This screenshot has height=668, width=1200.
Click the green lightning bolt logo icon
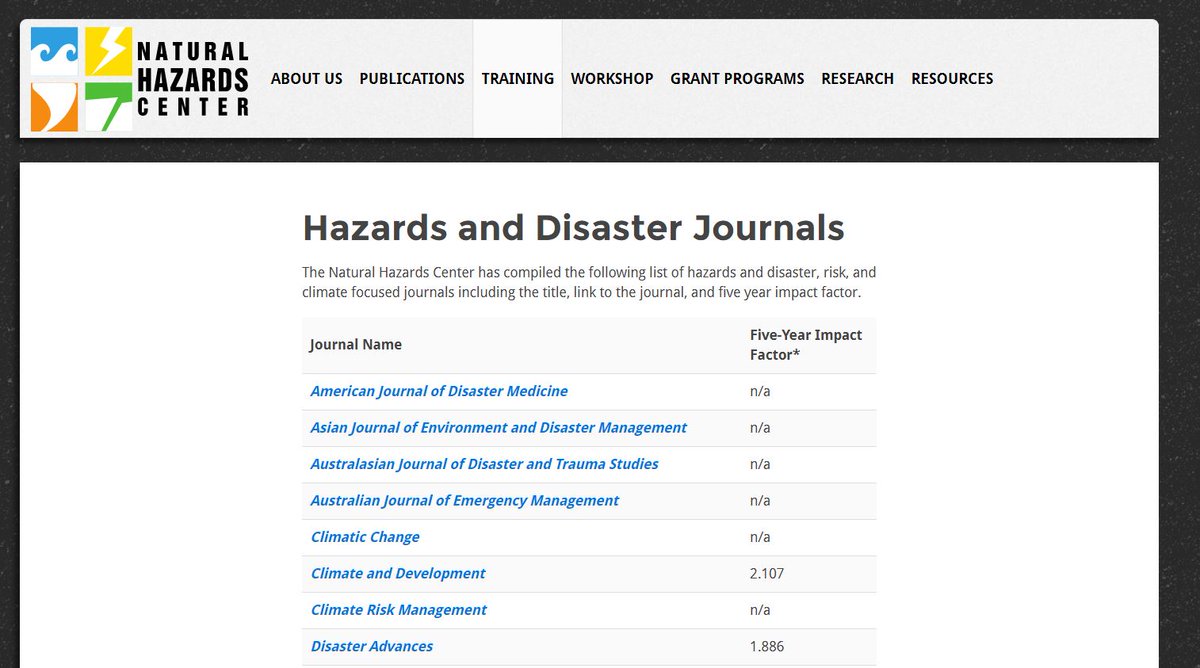(x=111, y=107)
